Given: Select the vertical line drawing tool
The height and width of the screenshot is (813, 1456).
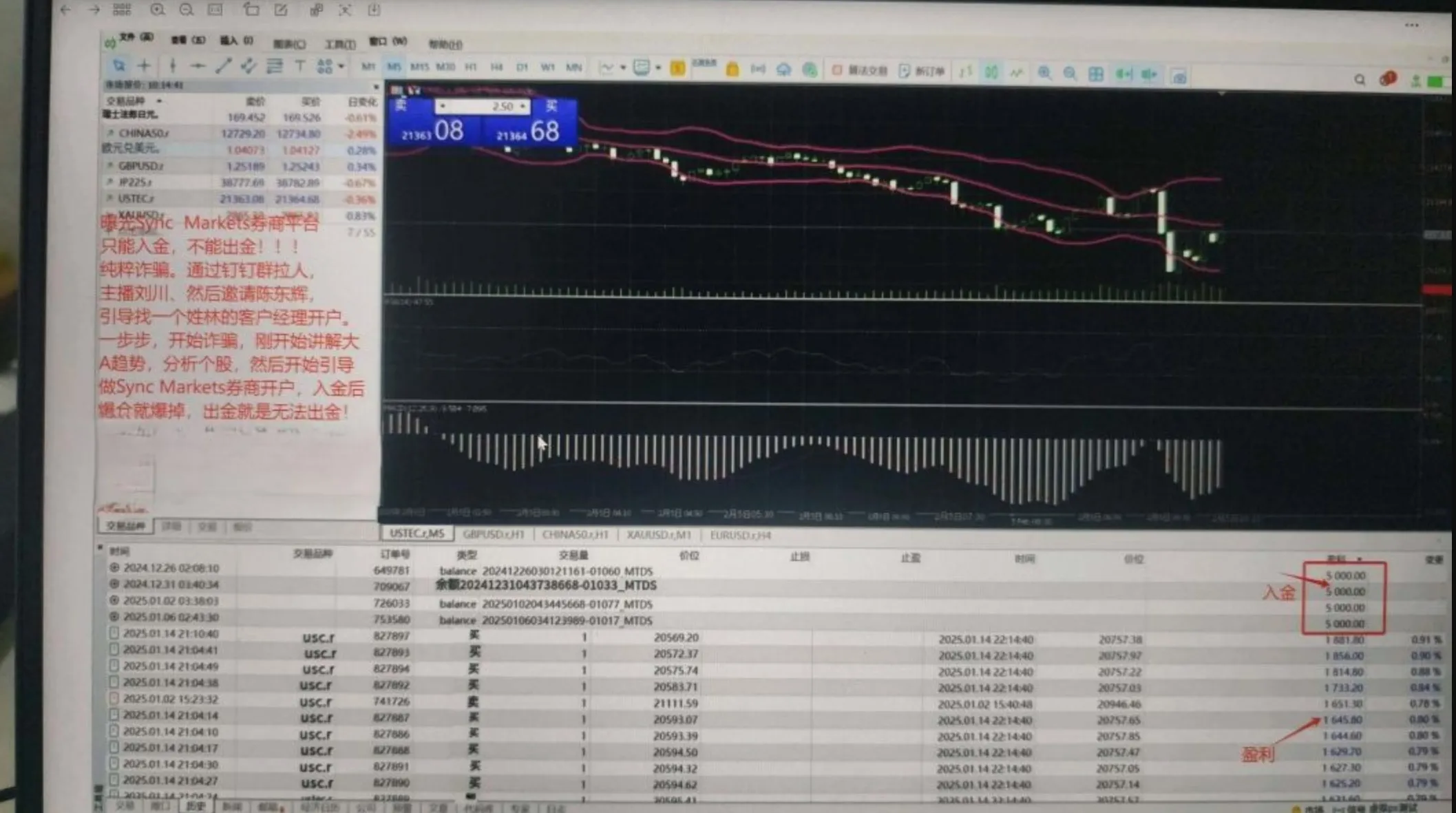Looking at the screenshot, I should click(x=172, y=66).
